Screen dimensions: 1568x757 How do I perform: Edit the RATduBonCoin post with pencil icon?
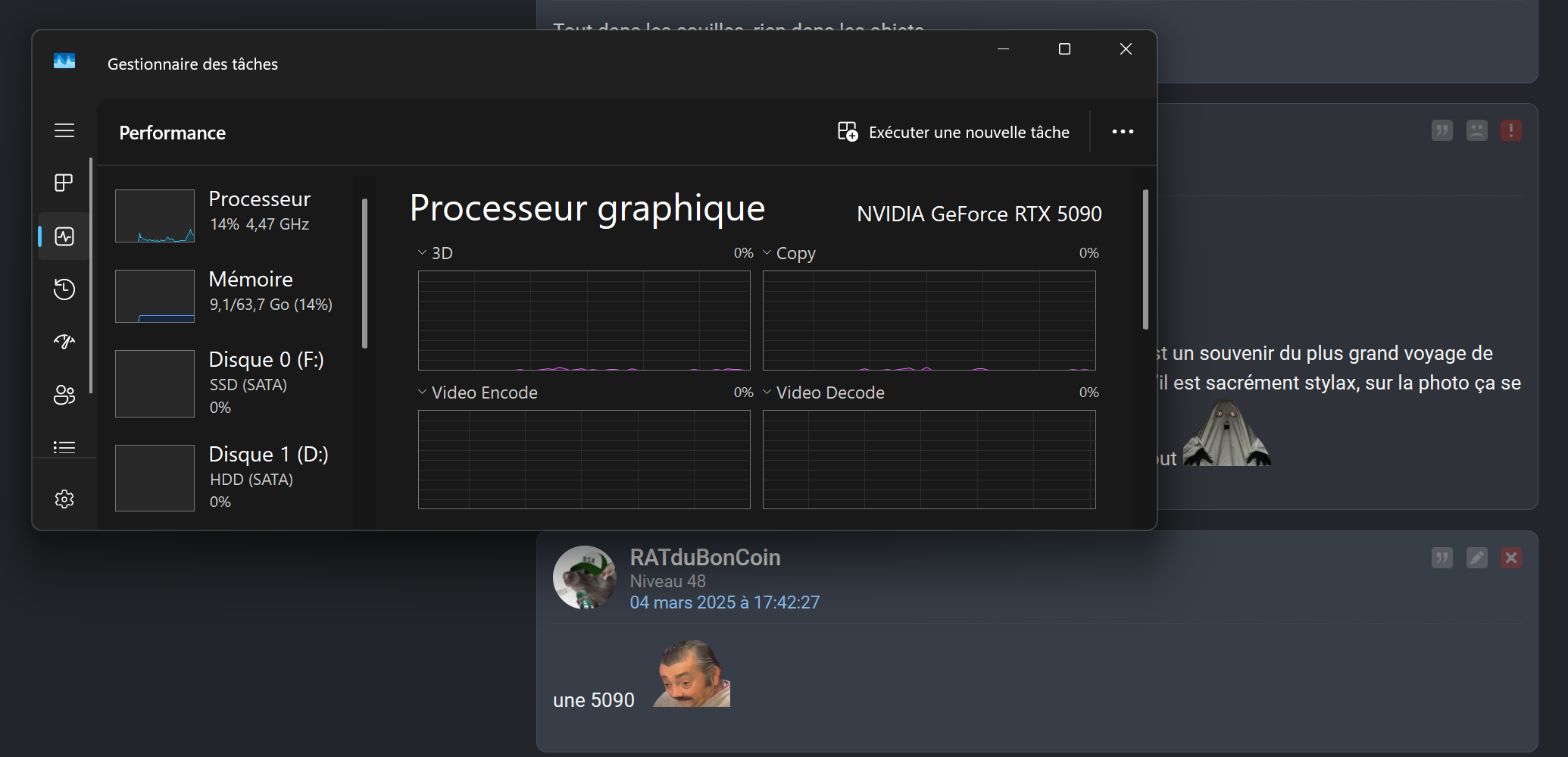[x=1477, y=558]
